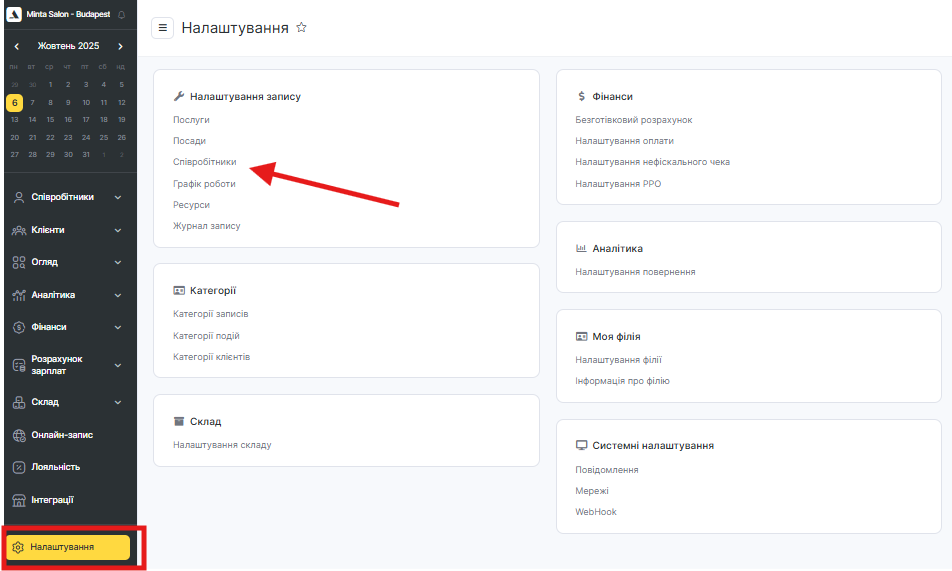The image size is (952, 571).
Task: Expand the Співробітники sidebar menu chevron
Action: pyautogui.click(x=118, y=197)
